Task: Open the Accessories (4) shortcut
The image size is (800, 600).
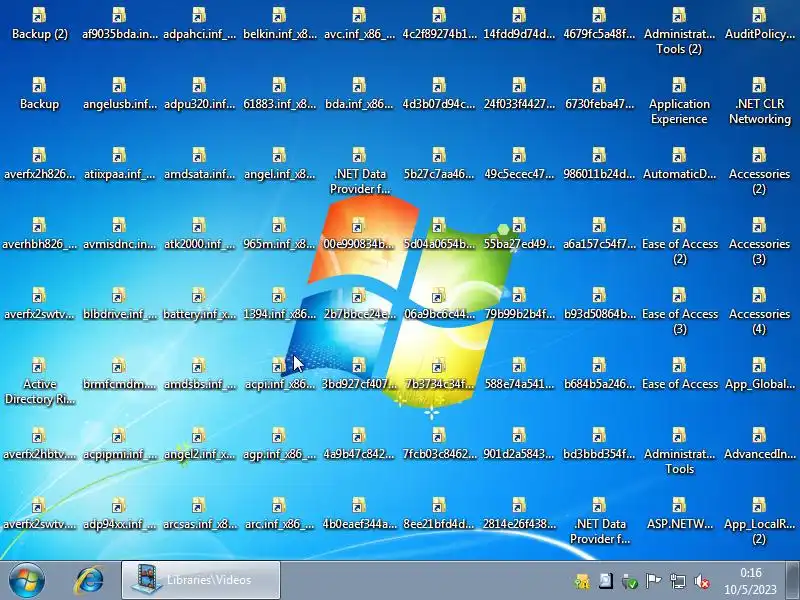Action: pyautogui.click(x=759, y=311)
